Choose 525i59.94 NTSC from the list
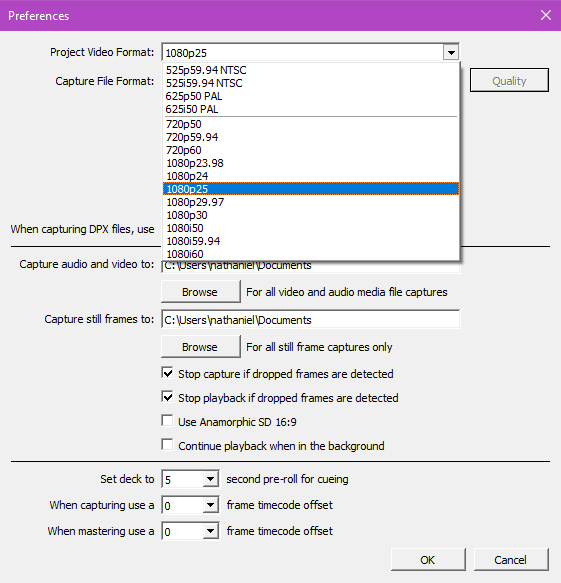This screenshot has width=561, height=583. [x=311, y=83]
